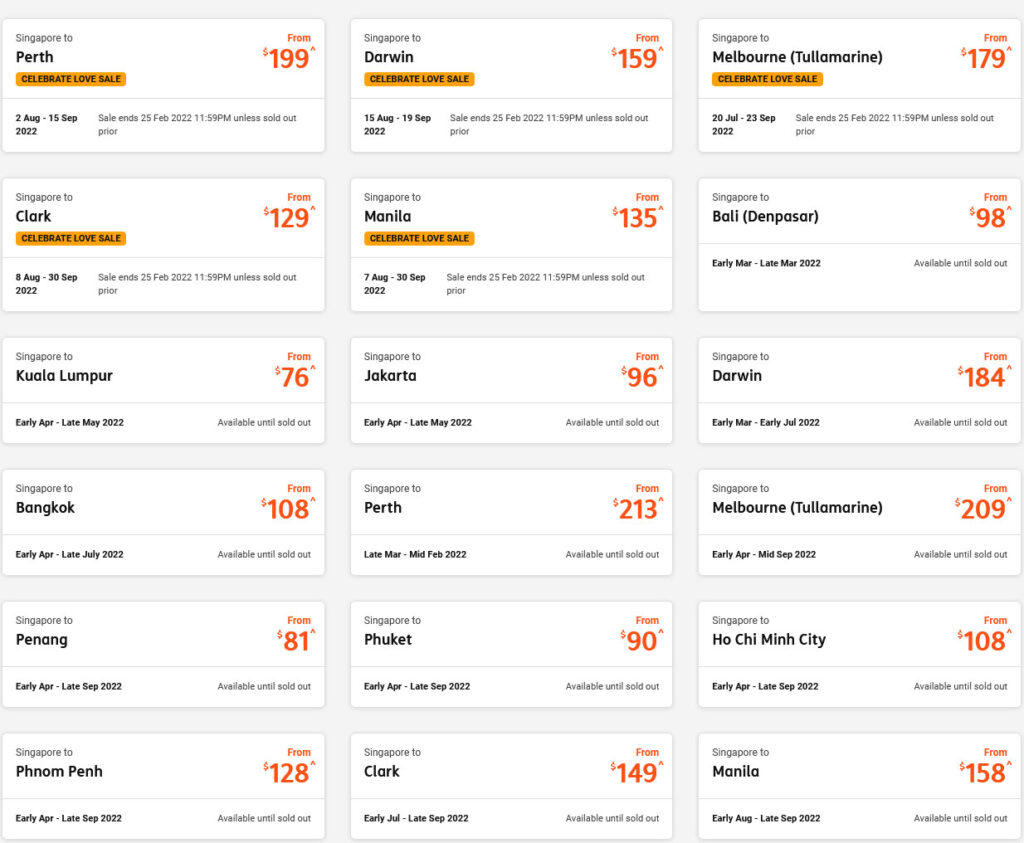Open the Kuala Lumpur fare card

click(163, 376)
